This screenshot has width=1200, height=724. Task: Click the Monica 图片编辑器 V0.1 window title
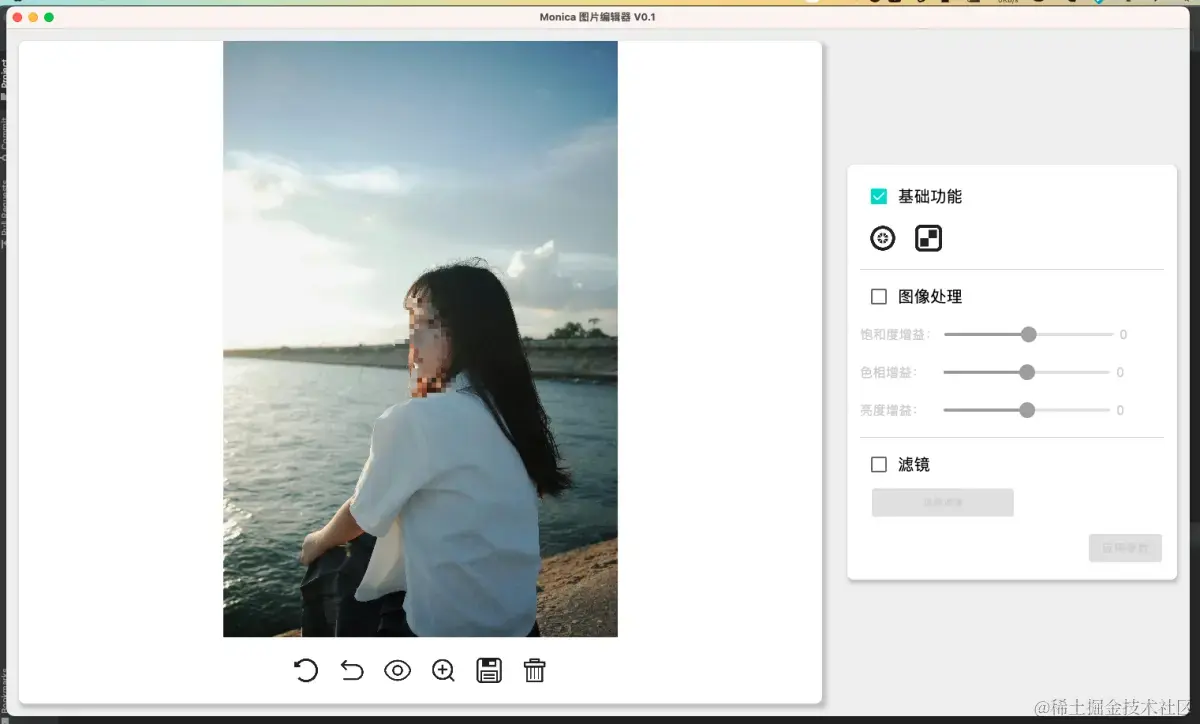(x=598, y=17)
